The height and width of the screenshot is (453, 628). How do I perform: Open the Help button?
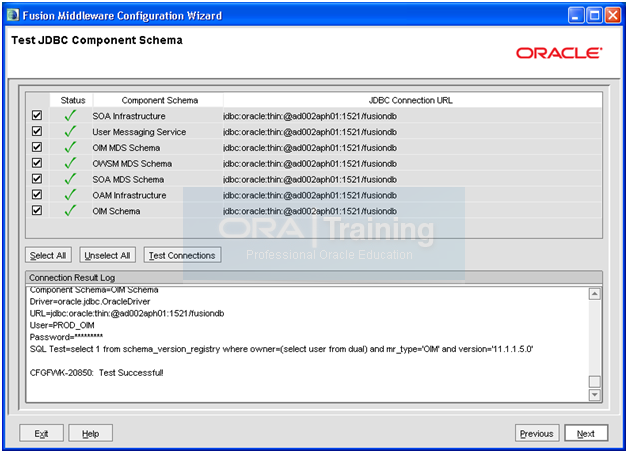coord(91,433)
